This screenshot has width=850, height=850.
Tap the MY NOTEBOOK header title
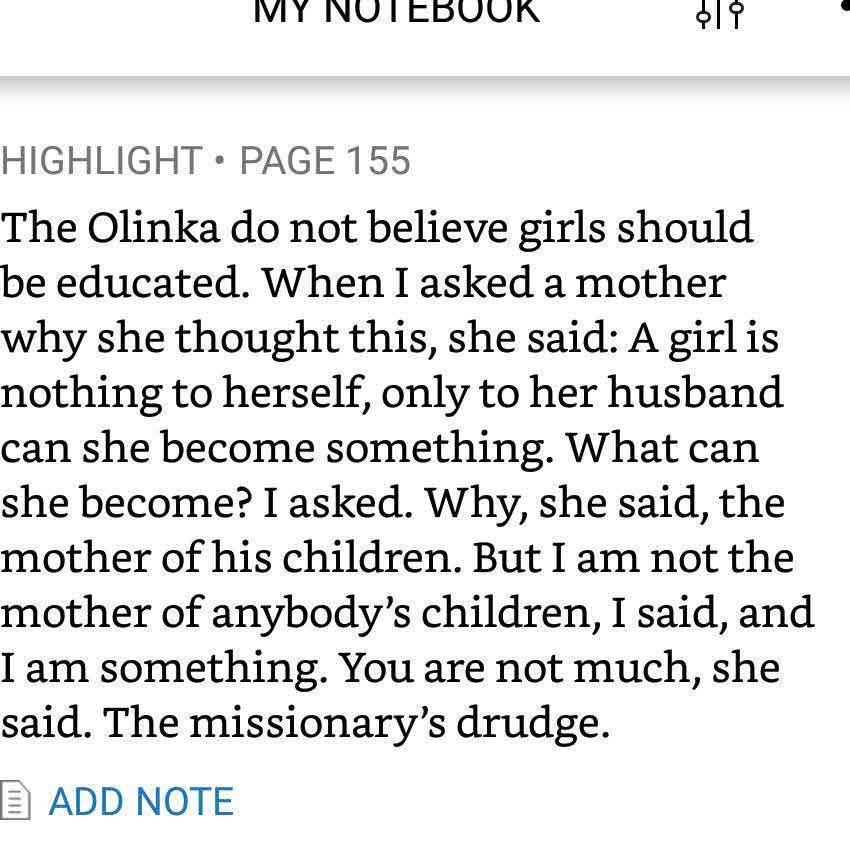[397, 11]
